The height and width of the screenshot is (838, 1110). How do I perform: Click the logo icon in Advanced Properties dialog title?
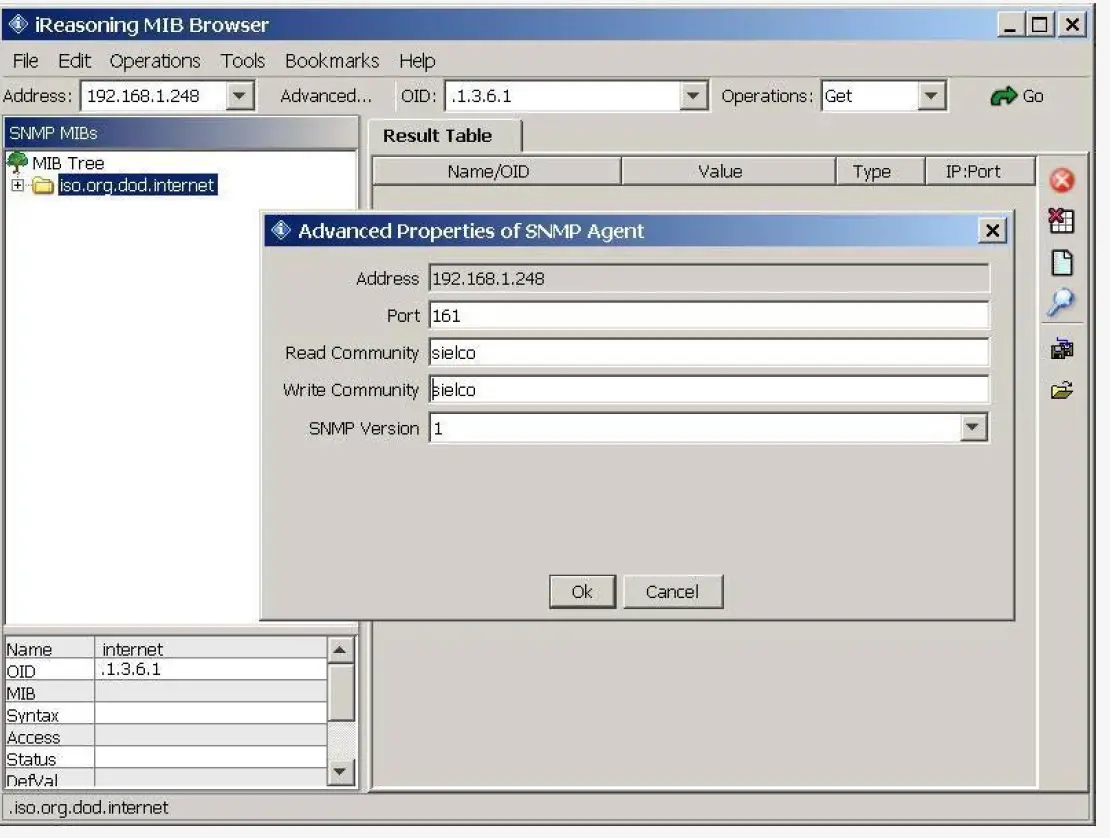pyautogui.click(x=281, y=230)
